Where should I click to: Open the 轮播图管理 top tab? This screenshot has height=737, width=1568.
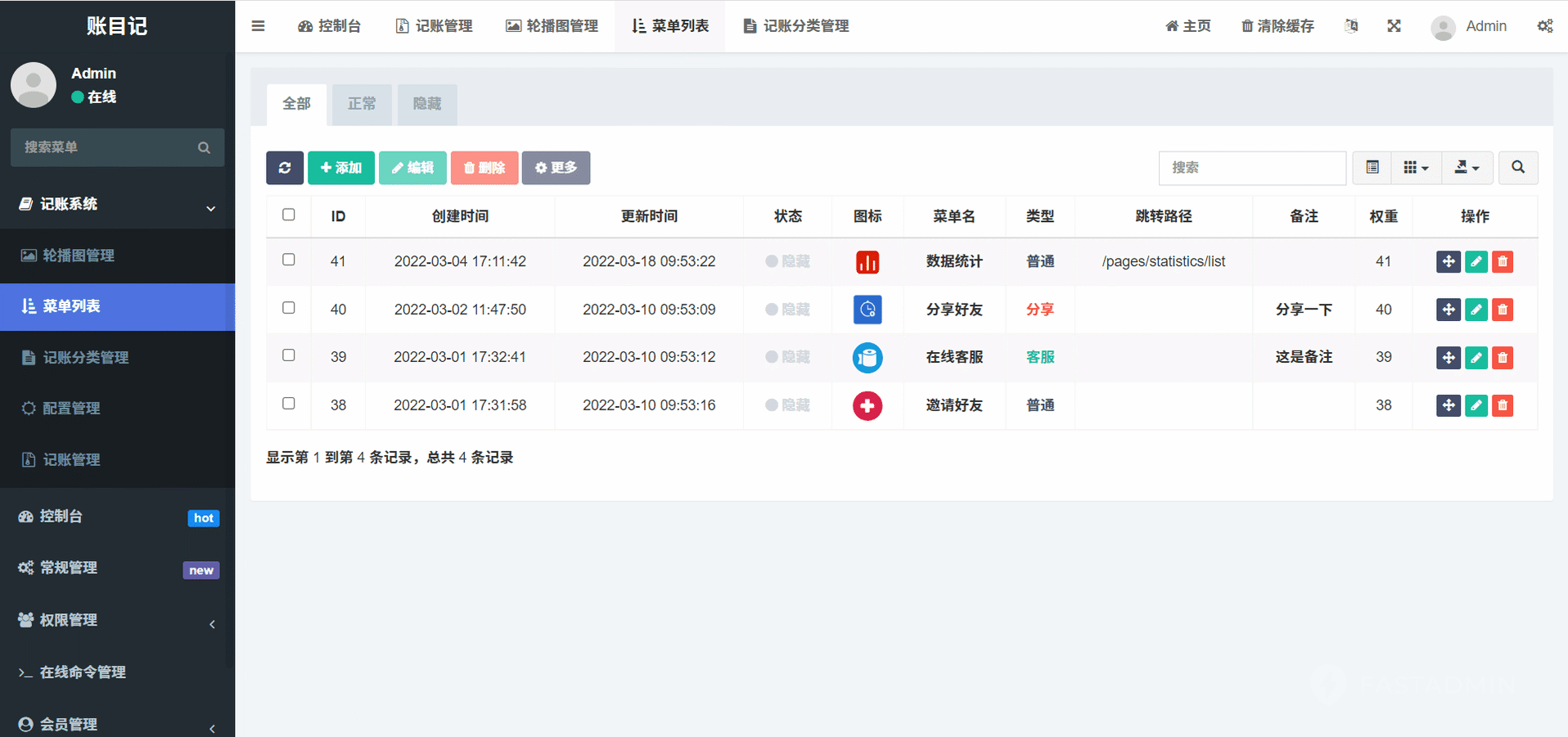pyautogui.click(x=552, y=26)
